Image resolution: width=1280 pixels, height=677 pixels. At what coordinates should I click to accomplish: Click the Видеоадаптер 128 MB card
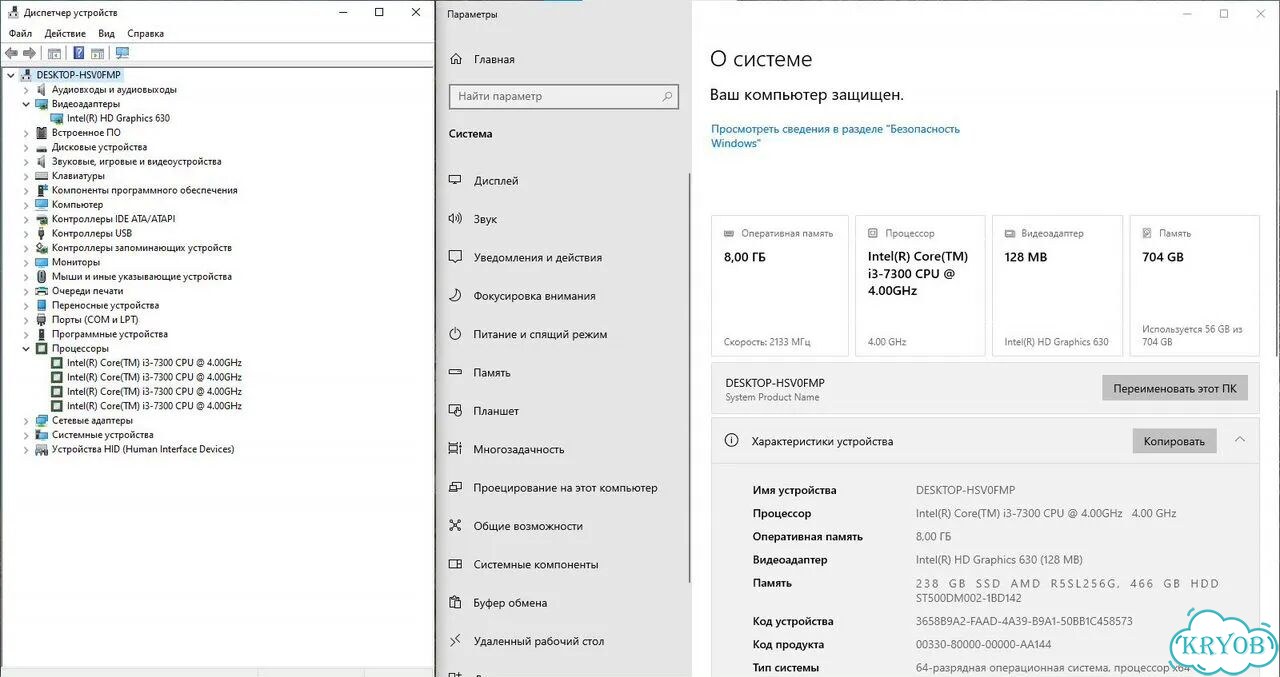(1059, 286)
